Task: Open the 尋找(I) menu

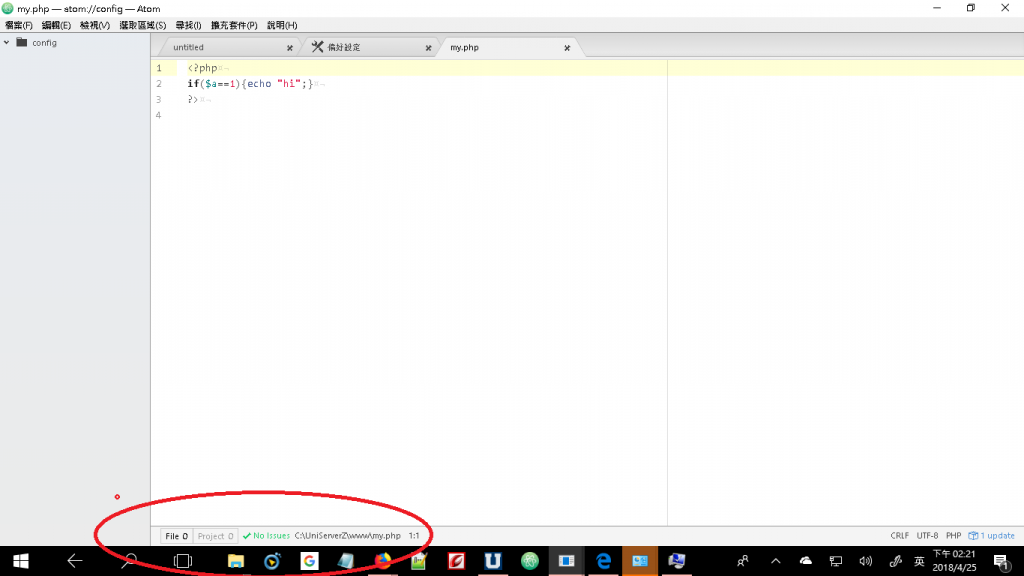Action: coord(188,25)
